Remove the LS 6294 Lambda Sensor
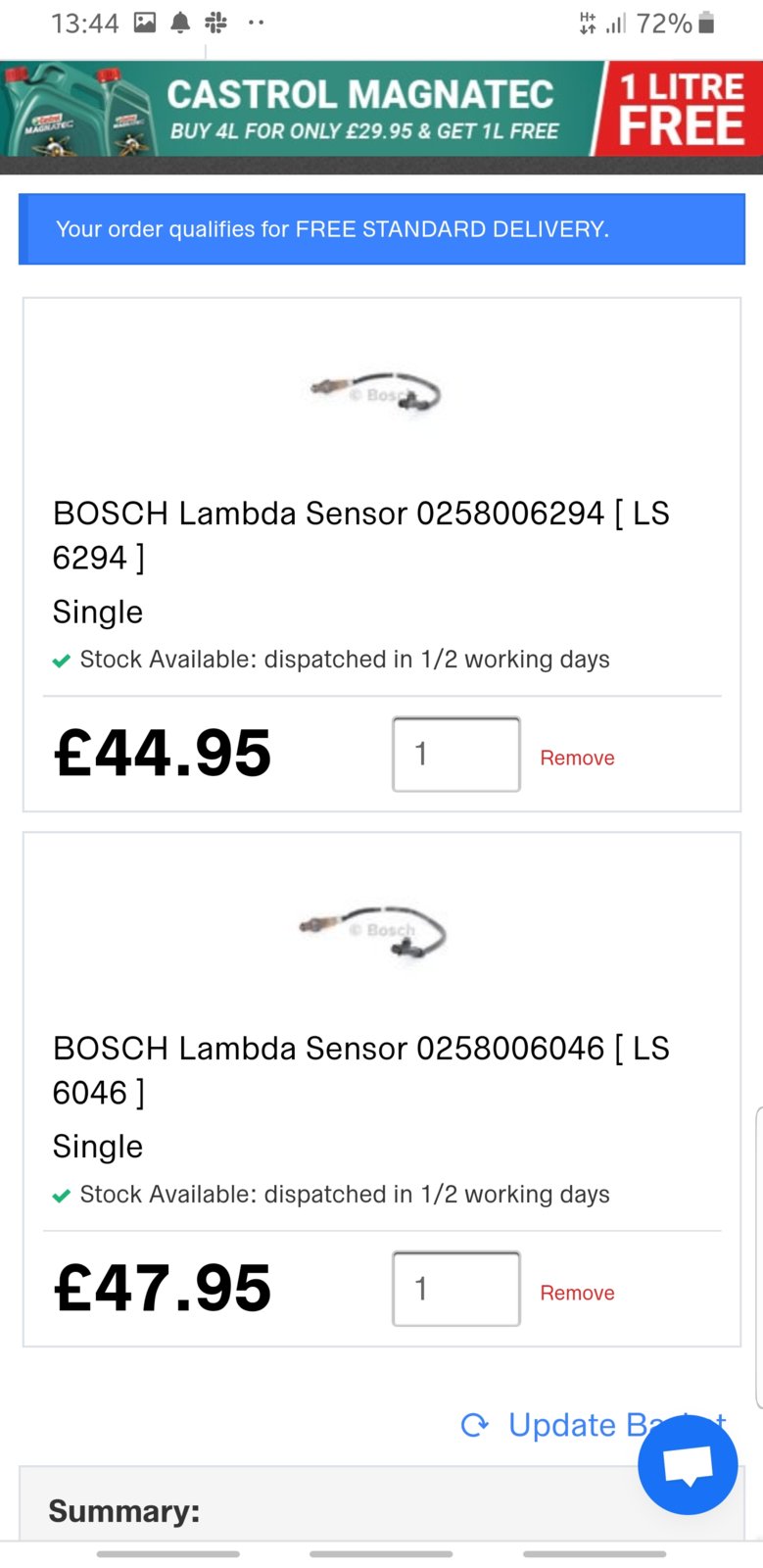 [577, 758]
